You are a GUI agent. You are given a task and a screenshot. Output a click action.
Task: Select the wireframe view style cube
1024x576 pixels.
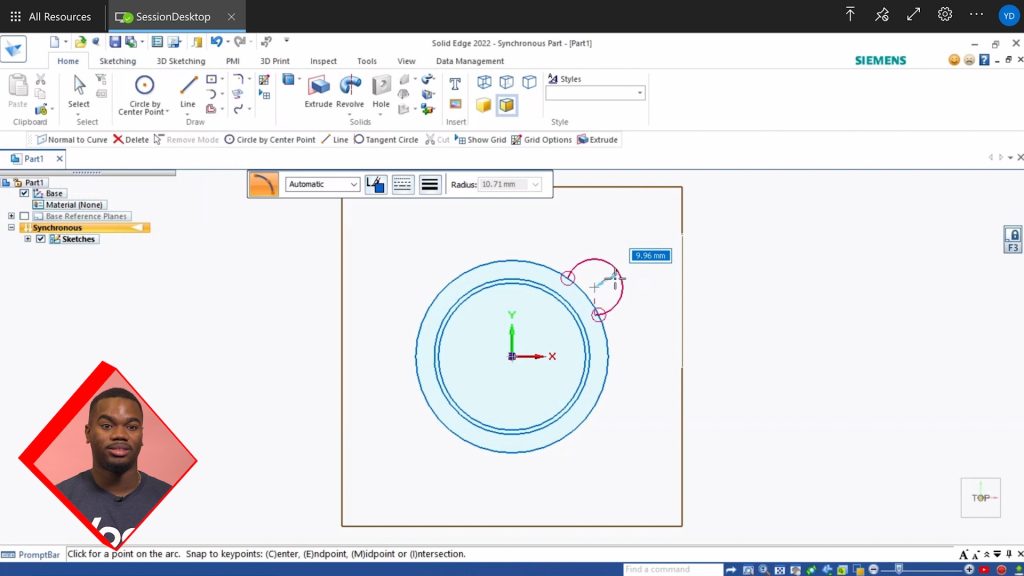(x=484, y=82)
